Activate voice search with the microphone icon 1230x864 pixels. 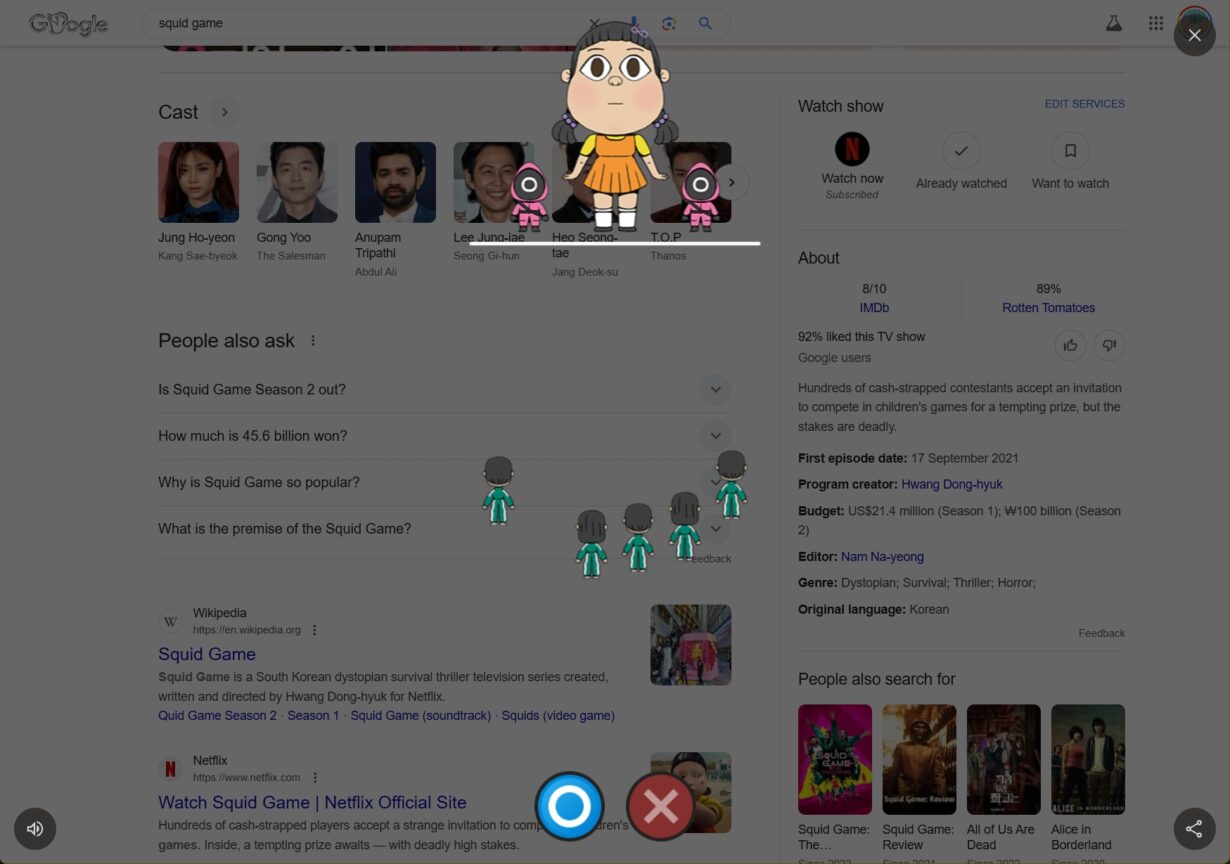point(634,22)
